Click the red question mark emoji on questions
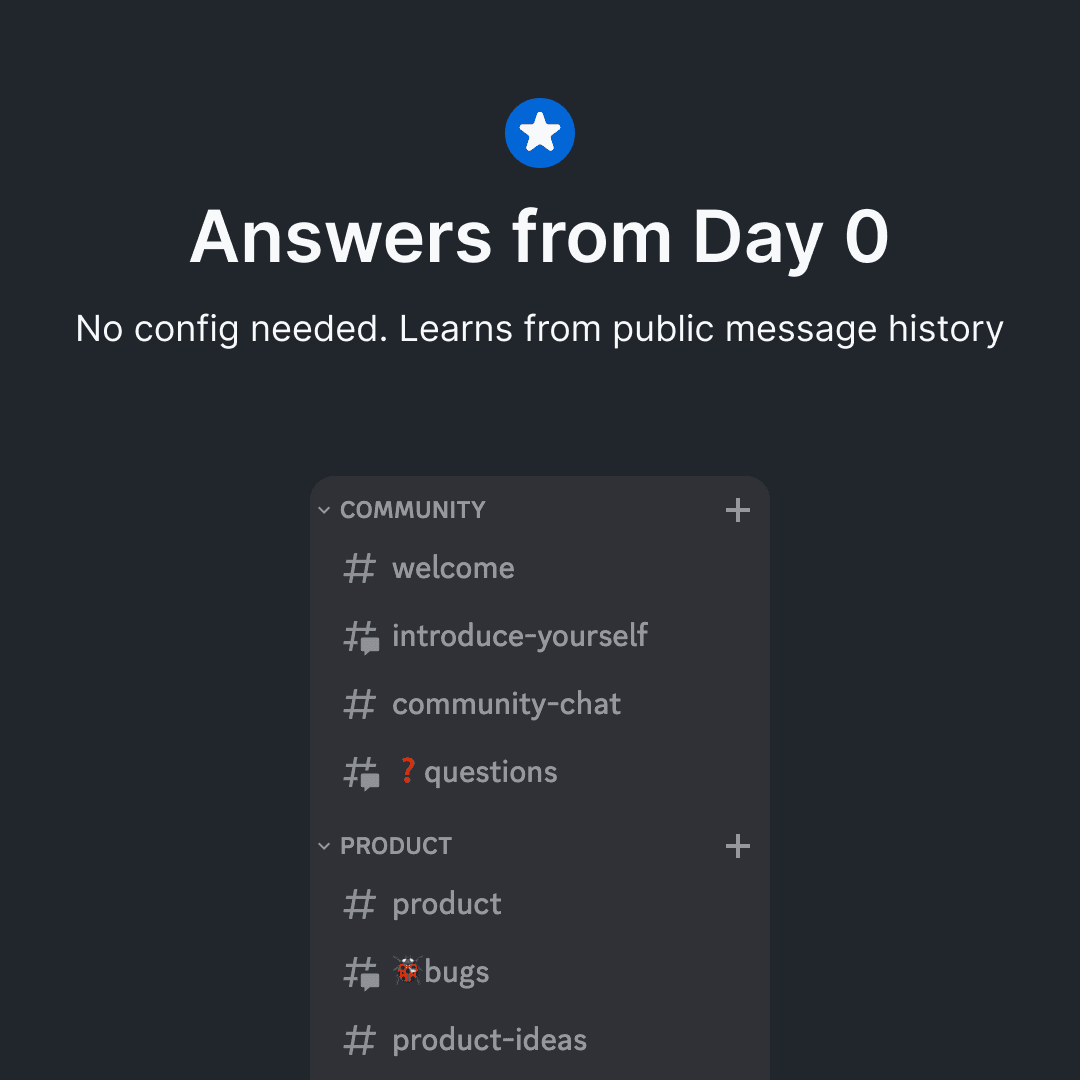1080x1080 pixels. (408, 770)
